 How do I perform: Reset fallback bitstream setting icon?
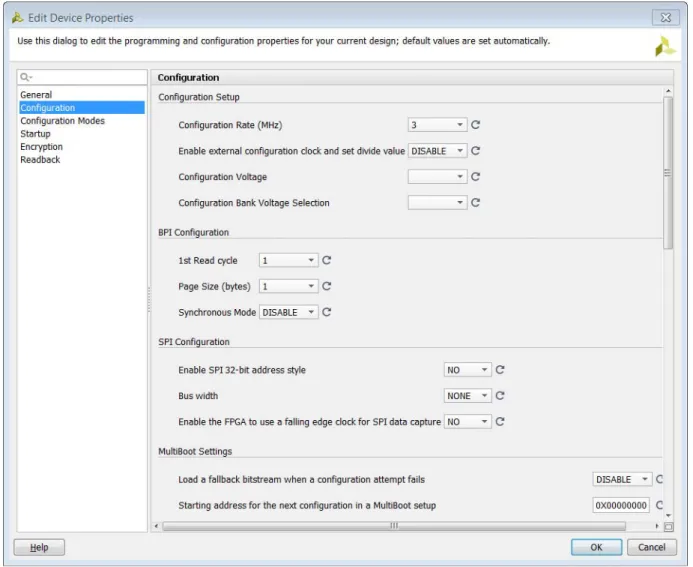[x=659, y=479]
